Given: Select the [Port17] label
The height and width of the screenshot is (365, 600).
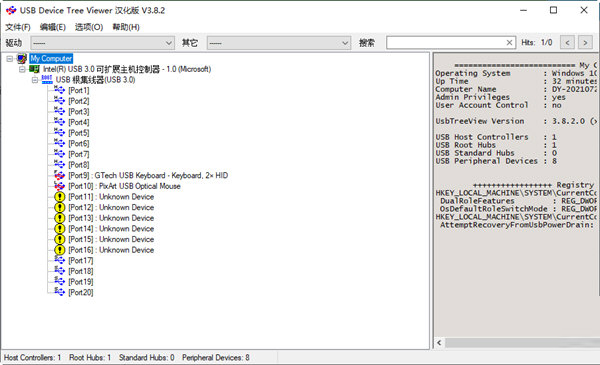Looking at the screenshot, I should pos(81,260).
